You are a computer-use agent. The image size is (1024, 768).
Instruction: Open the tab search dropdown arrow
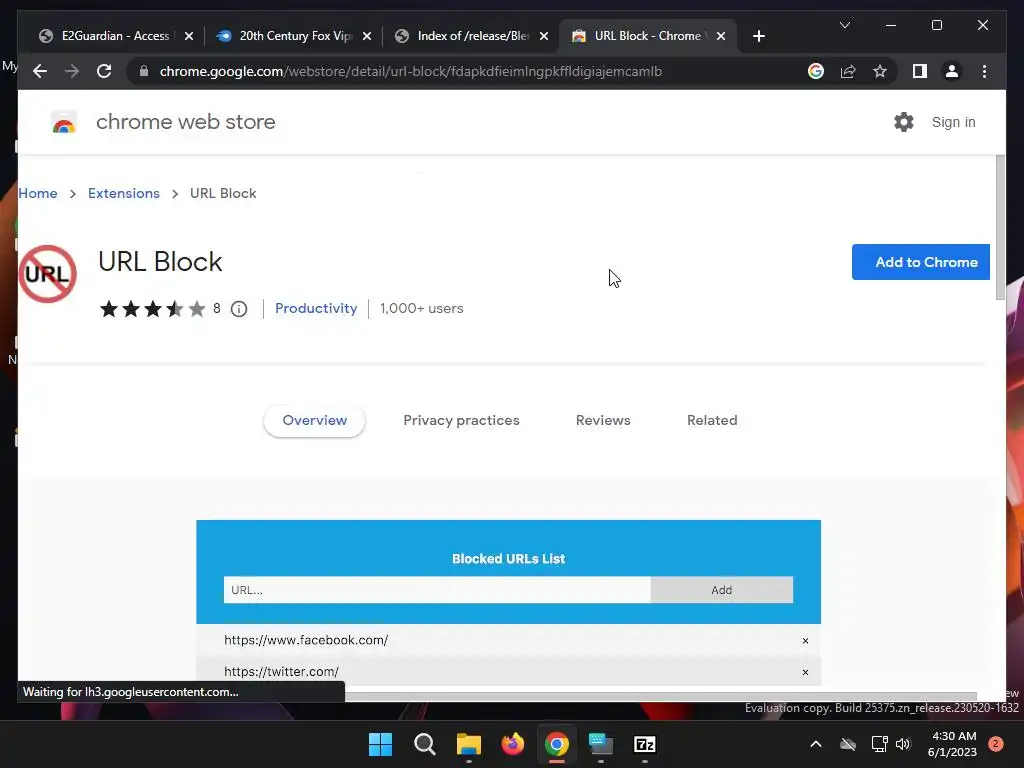[x=844, y=25]
